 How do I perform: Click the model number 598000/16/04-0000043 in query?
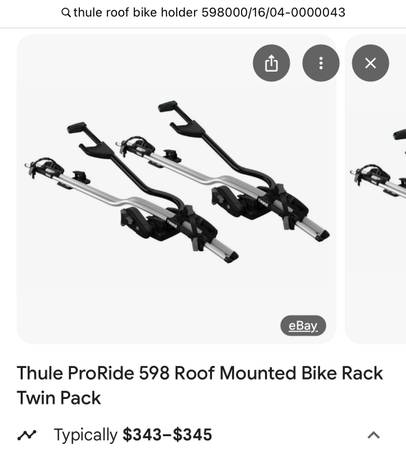[x=273, y=13]
